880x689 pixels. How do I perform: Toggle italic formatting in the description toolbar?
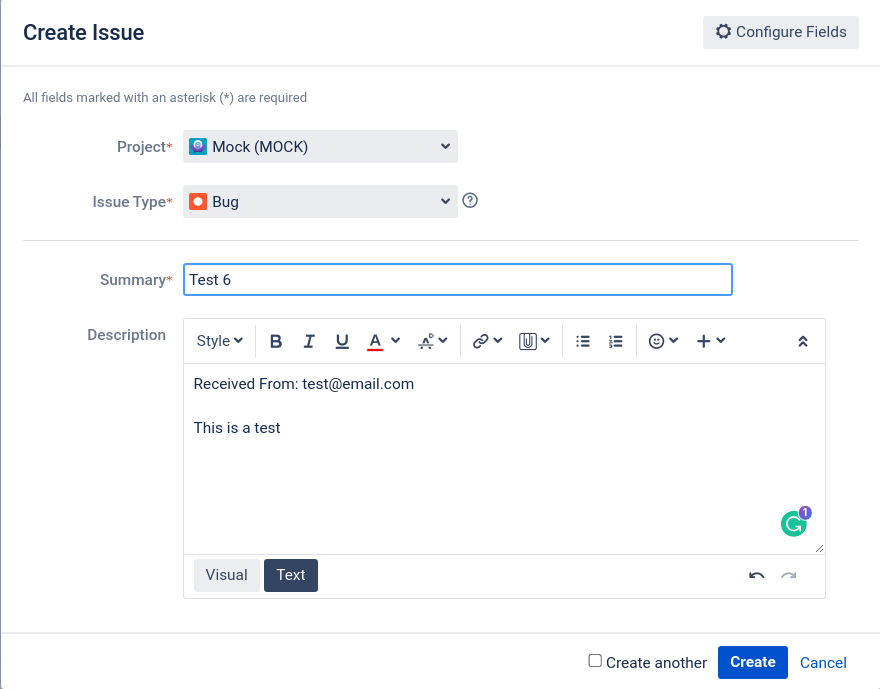309,341
